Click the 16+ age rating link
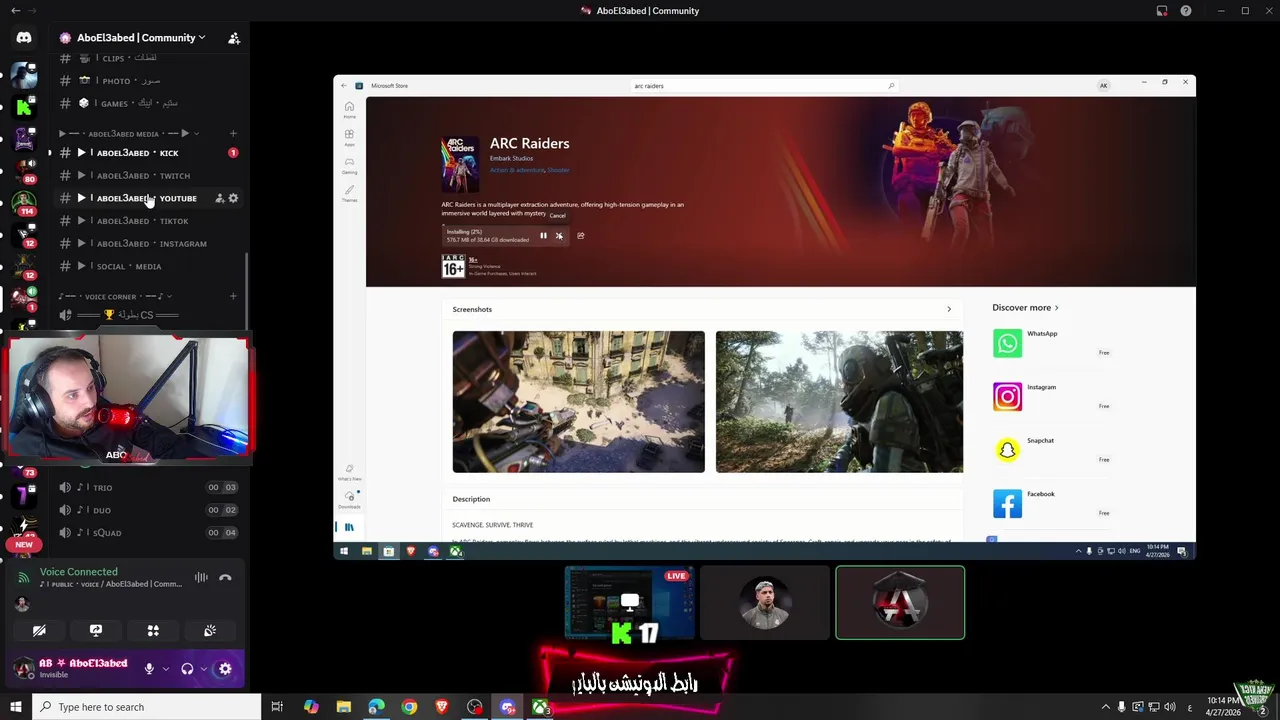 click(473, 260)
